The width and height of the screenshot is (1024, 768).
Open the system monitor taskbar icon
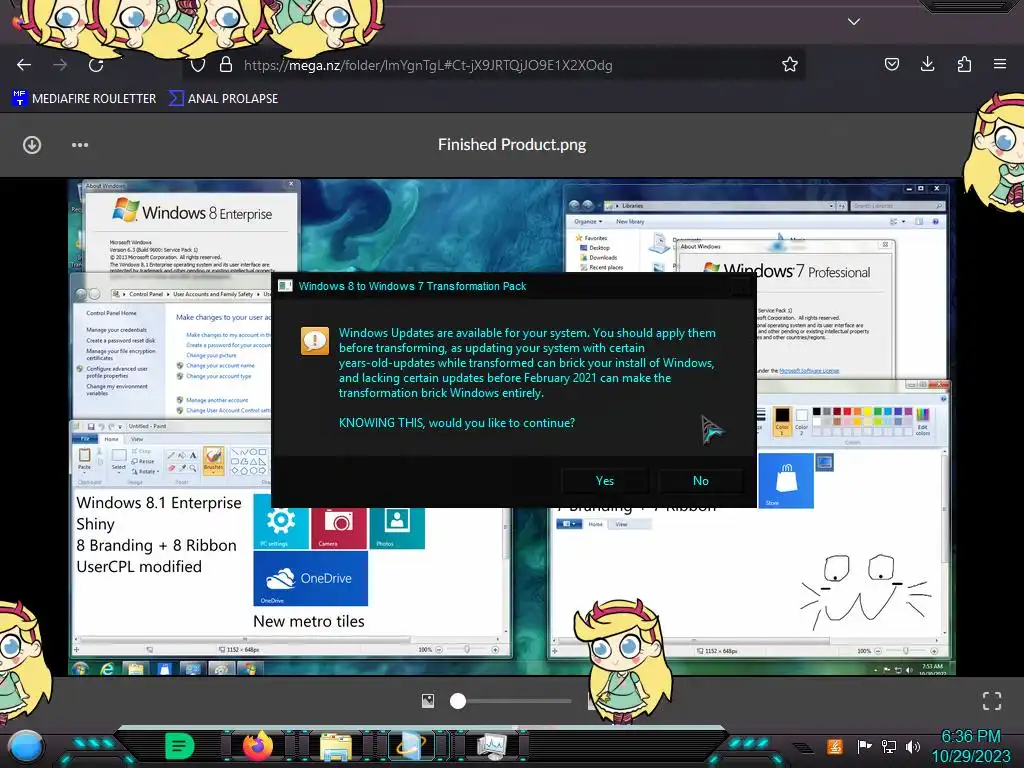point(491,746)
